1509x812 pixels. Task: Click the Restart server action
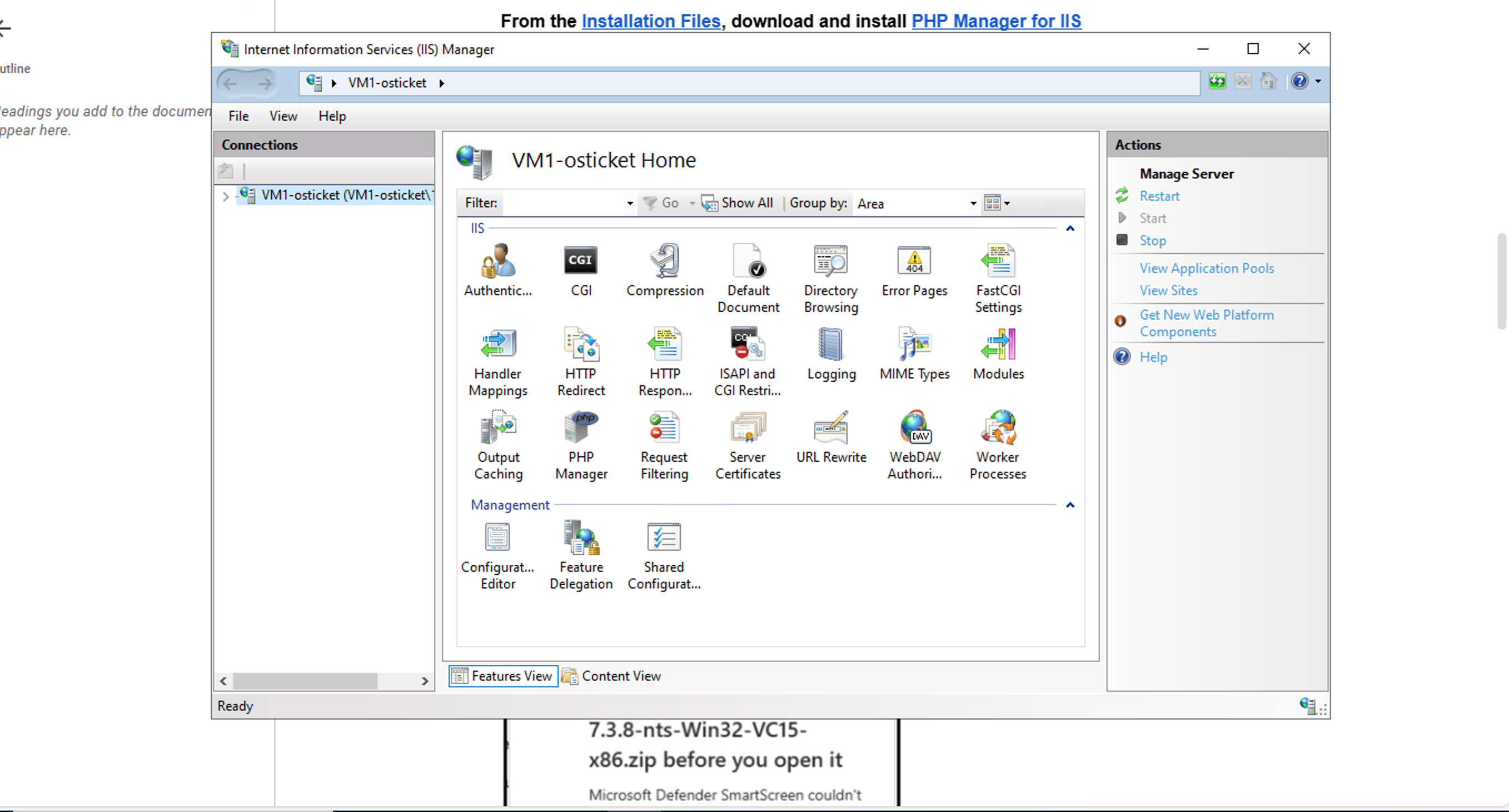(1159, 196)
